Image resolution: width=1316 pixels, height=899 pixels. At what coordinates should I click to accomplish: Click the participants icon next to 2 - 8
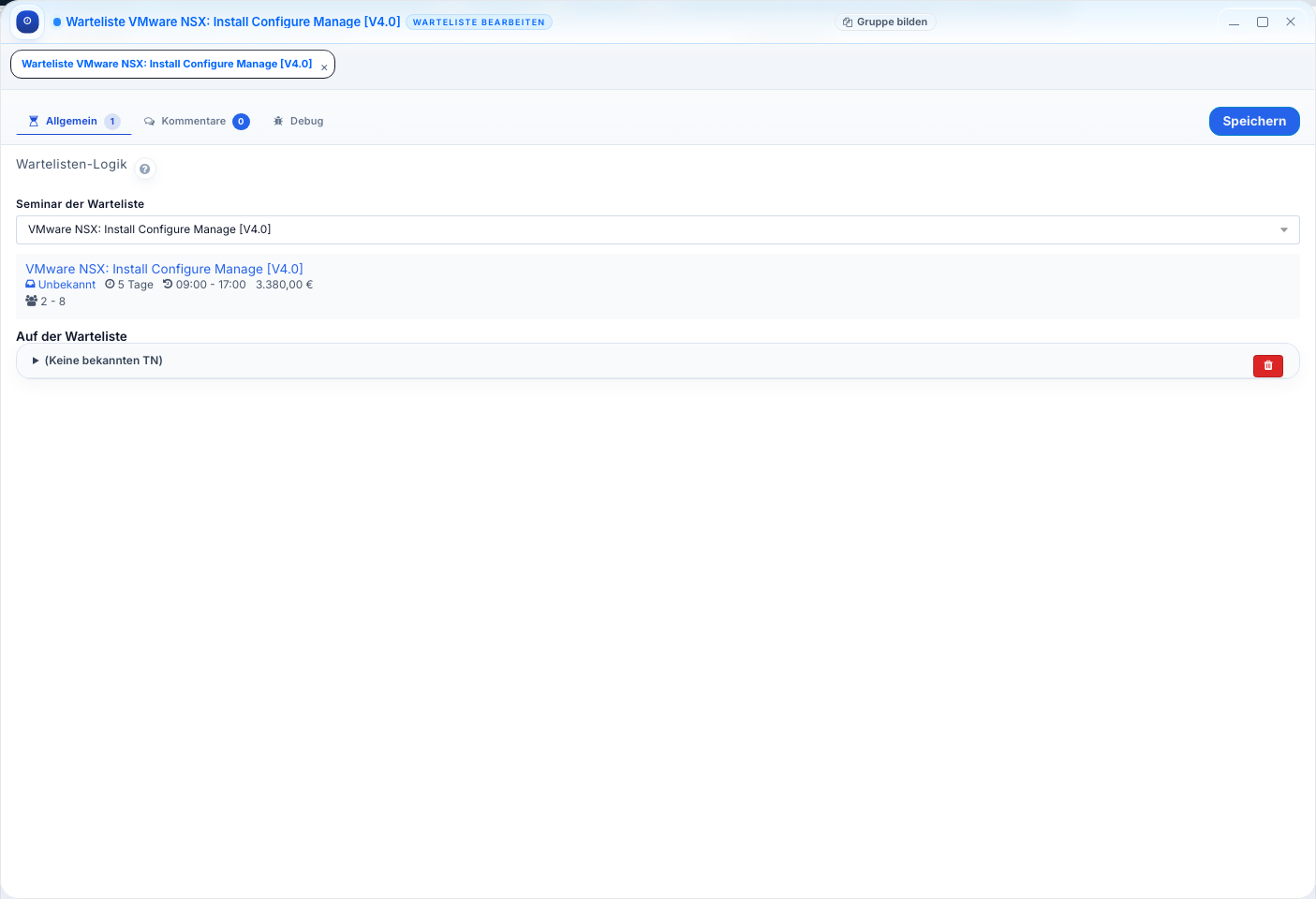[31, 302]
